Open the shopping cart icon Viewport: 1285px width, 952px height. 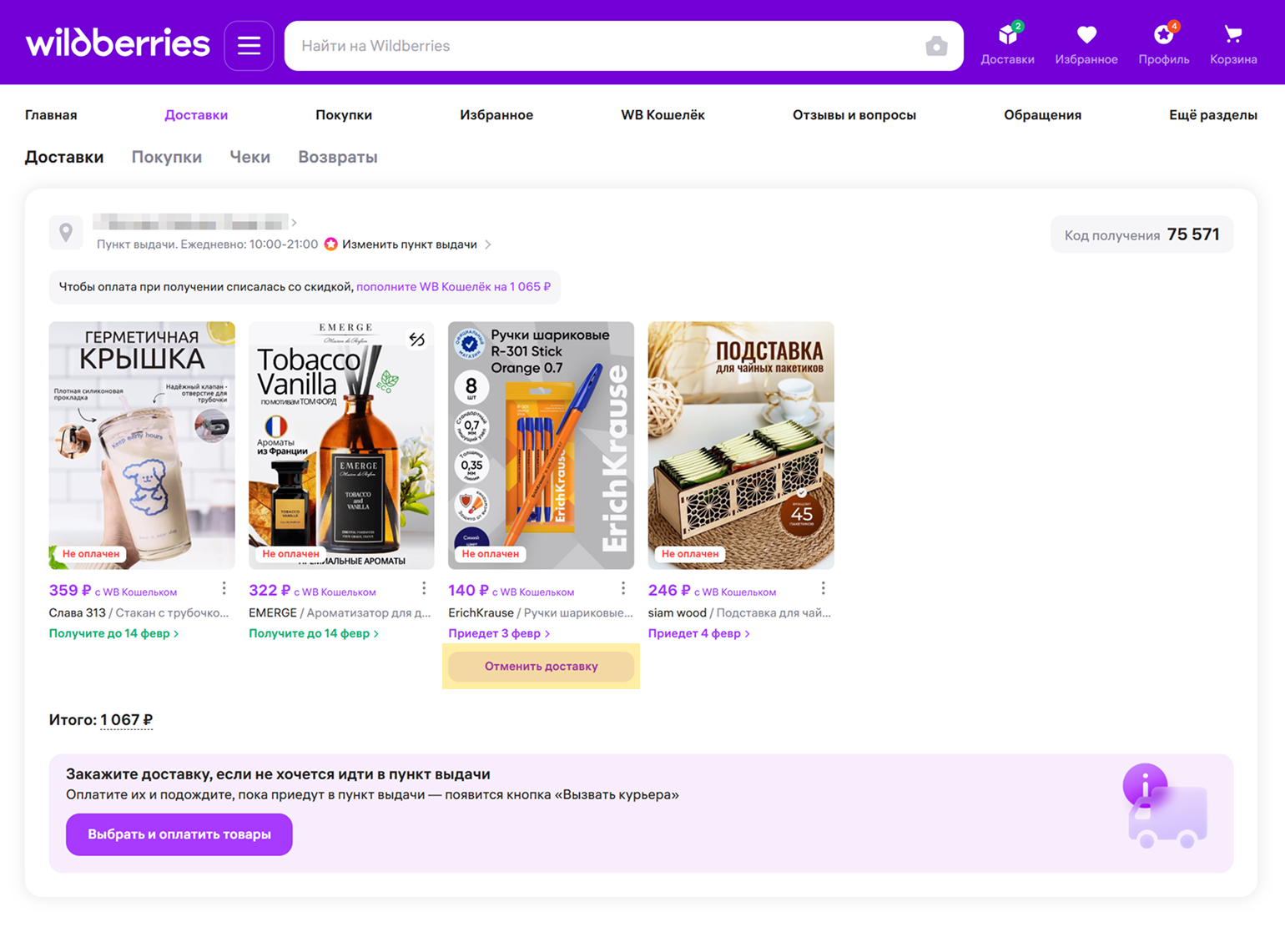[x=1232, y=36]
